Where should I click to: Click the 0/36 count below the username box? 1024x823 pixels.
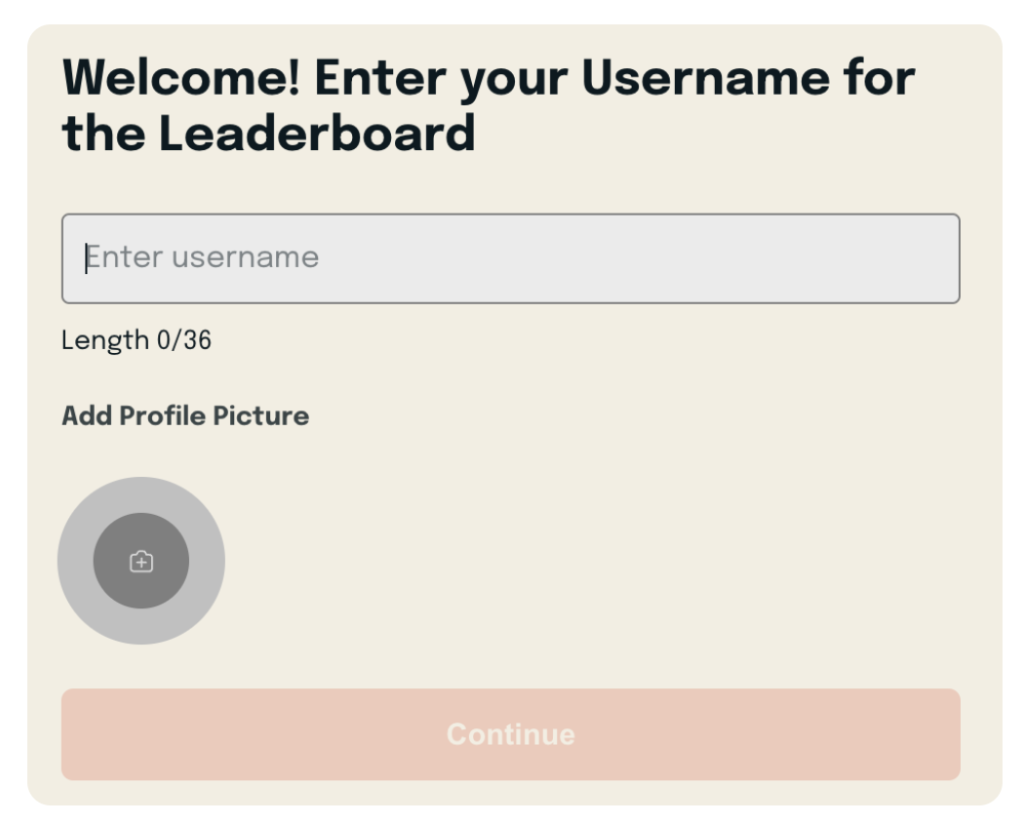(x=184, y=340)
